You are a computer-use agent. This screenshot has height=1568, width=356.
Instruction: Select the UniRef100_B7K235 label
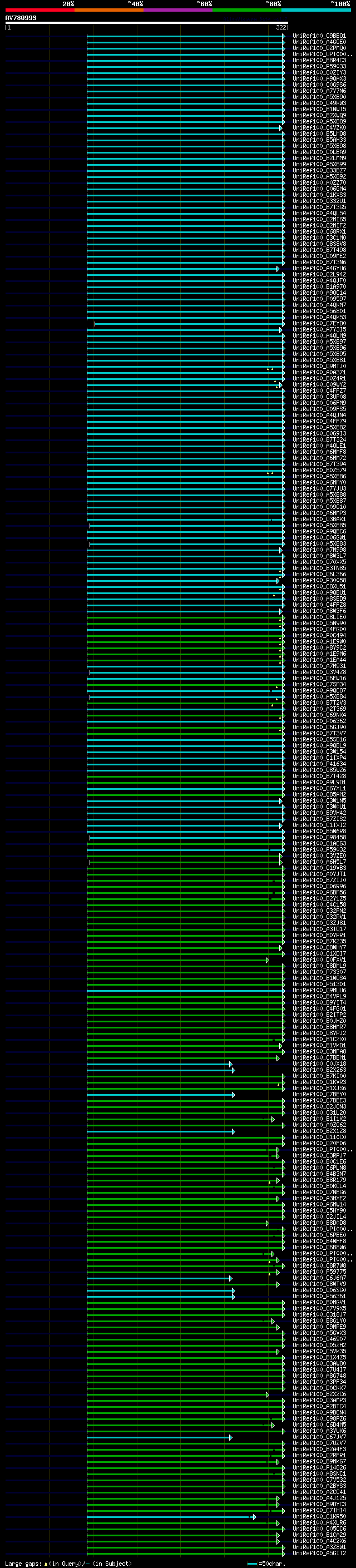click(x=319, y=941)
